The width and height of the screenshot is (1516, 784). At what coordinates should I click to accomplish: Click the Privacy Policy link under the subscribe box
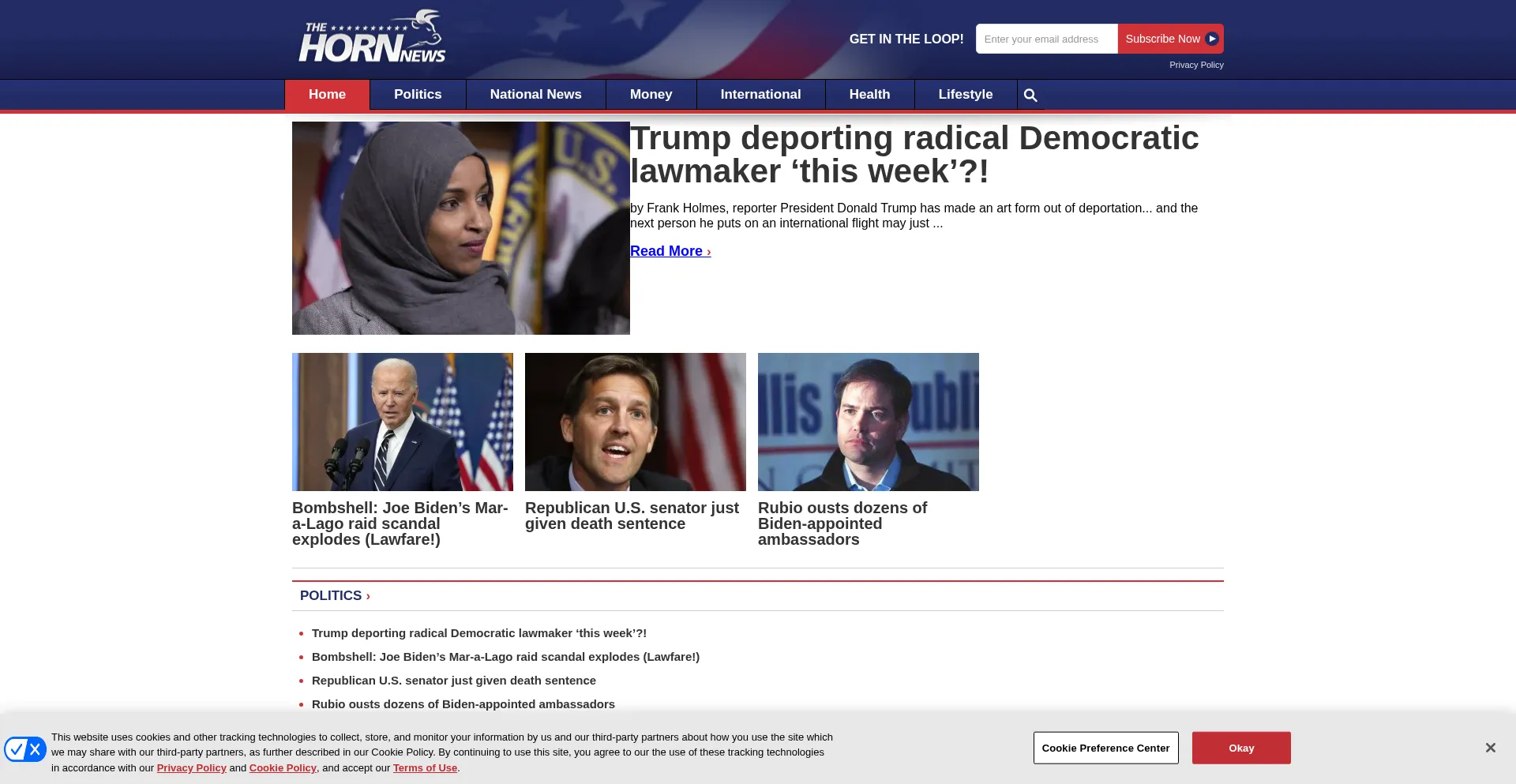tap(1196, 65)
